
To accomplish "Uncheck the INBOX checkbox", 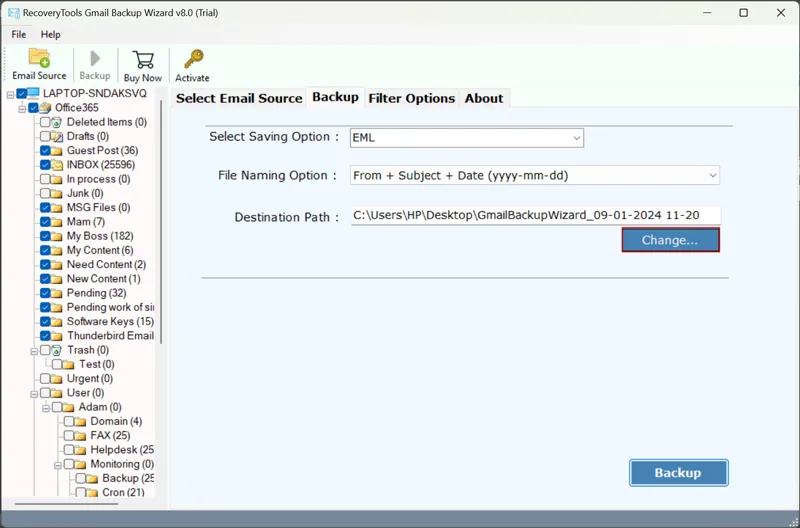I will point(45,165).
